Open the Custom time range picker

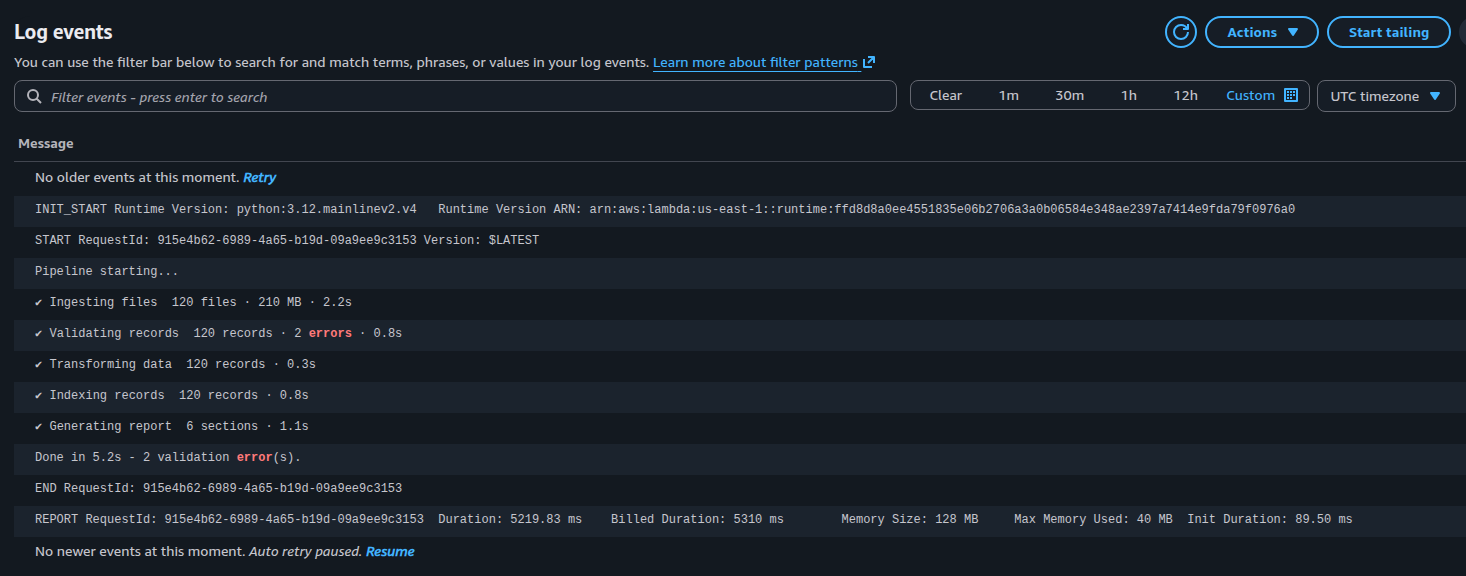click(1250, 96)
